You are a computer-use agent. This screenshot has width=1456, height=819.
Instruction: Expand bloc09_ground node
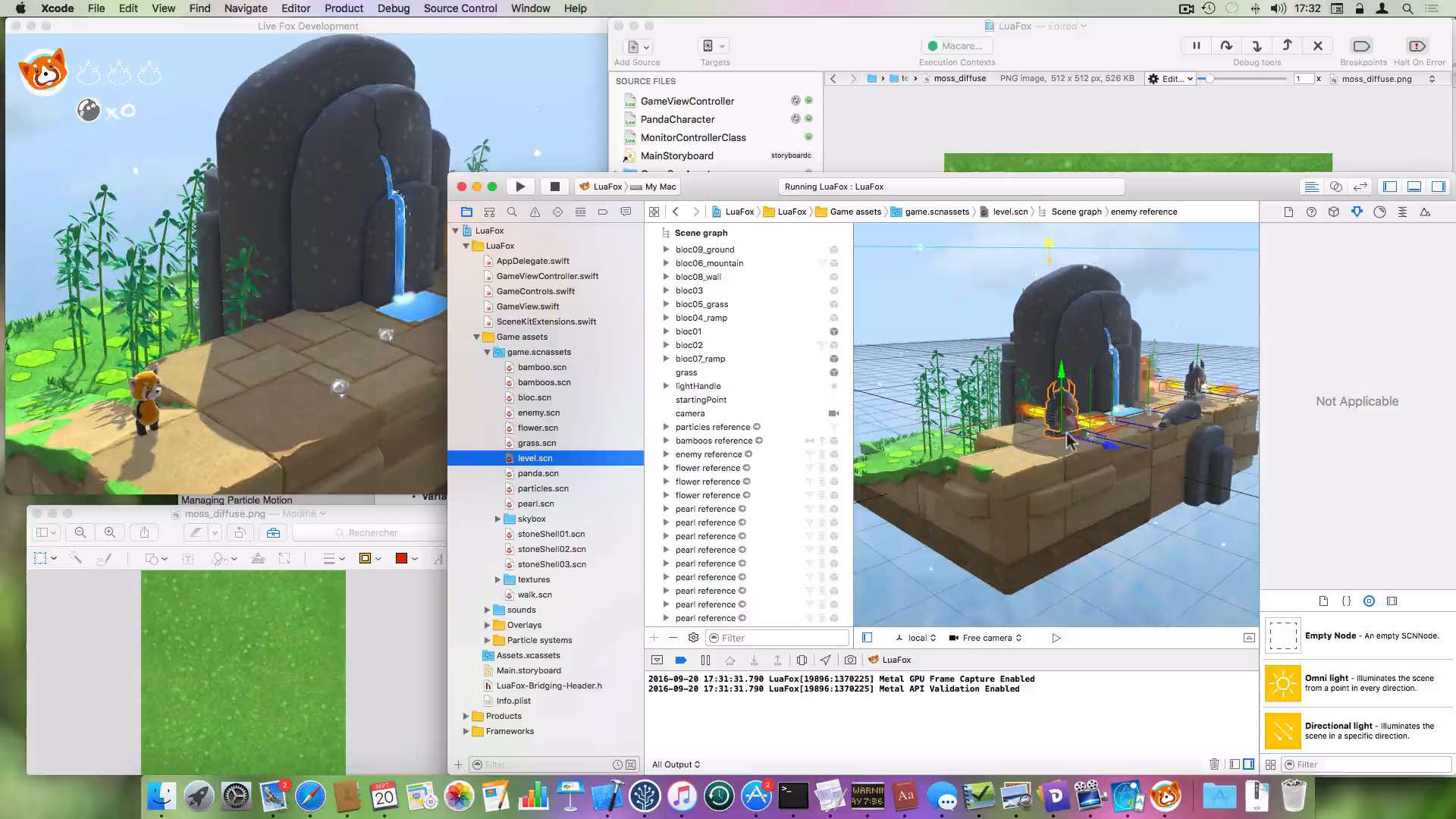(x=666, y=249)
